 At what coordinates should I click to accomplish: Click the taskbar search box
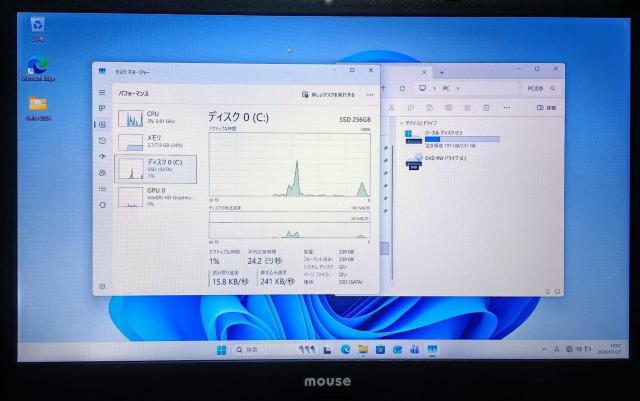click(x=262, y=350)
